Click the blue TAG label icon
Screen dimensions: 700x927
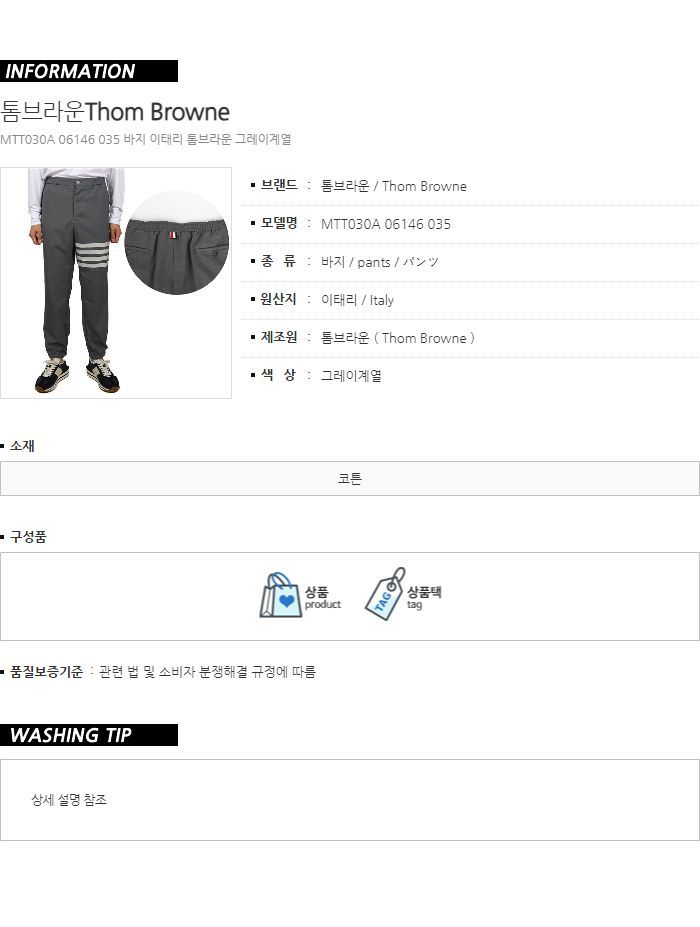click(385, 594)
